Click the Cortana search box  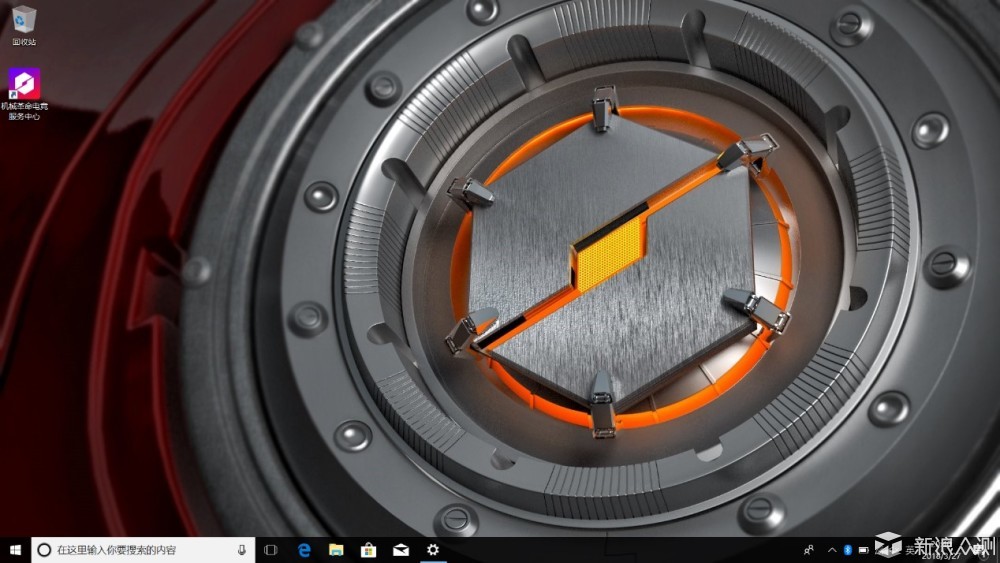click(x=143, y=550)
